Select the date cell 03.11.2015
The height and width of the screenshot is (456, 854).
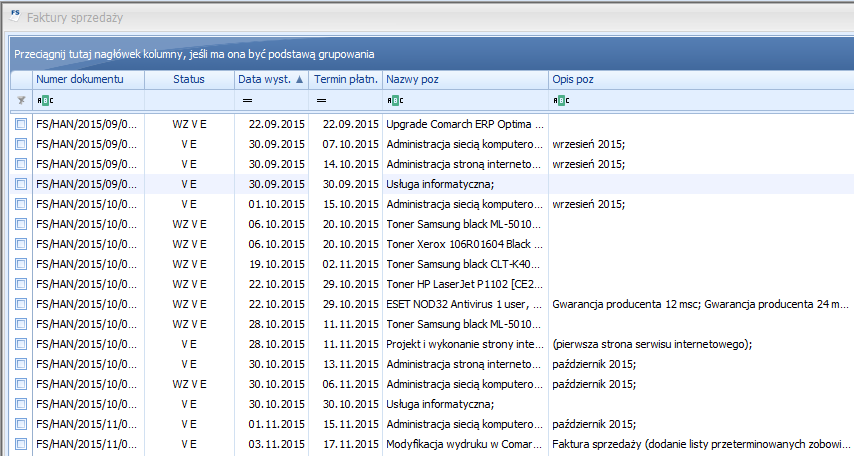tap(271, 444)
